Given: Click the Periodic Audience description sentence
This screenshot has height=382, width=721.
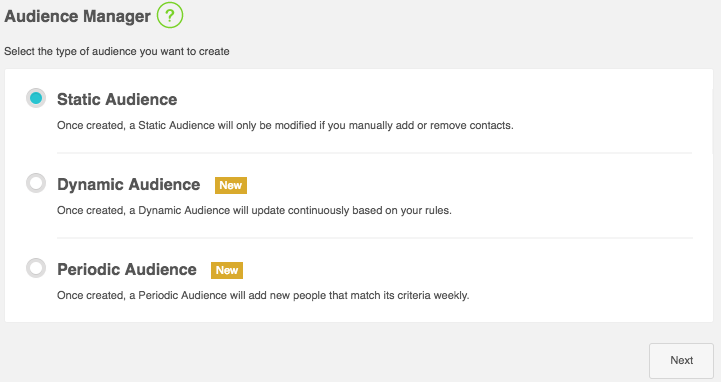Looking at the screenshot, I should [263, 296].
